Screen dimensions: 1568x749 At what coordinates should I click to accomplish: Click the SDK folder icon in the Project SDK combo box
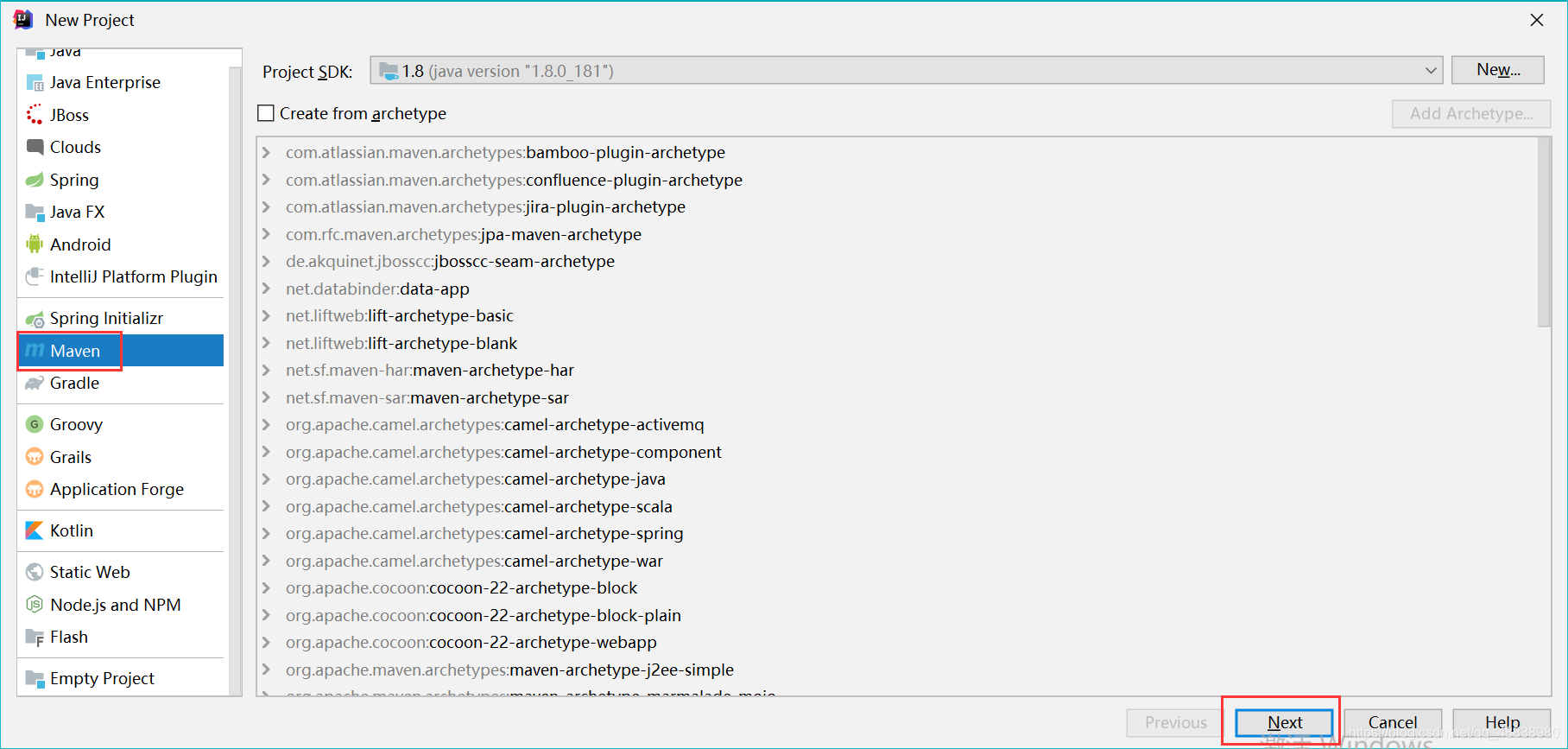coord(389,71)
